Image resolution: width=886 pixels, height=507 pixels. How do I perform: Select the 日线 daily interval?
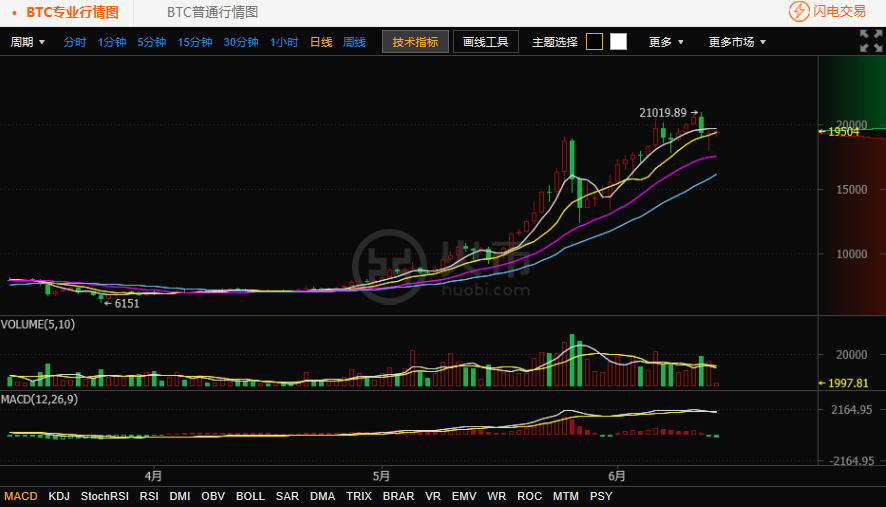point(321,42)
